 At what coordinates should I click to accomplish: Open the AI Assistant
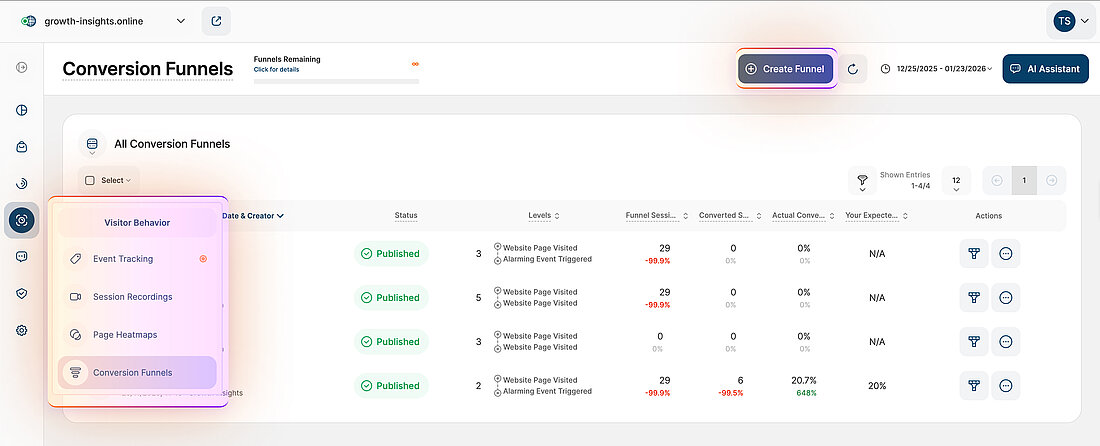1045,69
